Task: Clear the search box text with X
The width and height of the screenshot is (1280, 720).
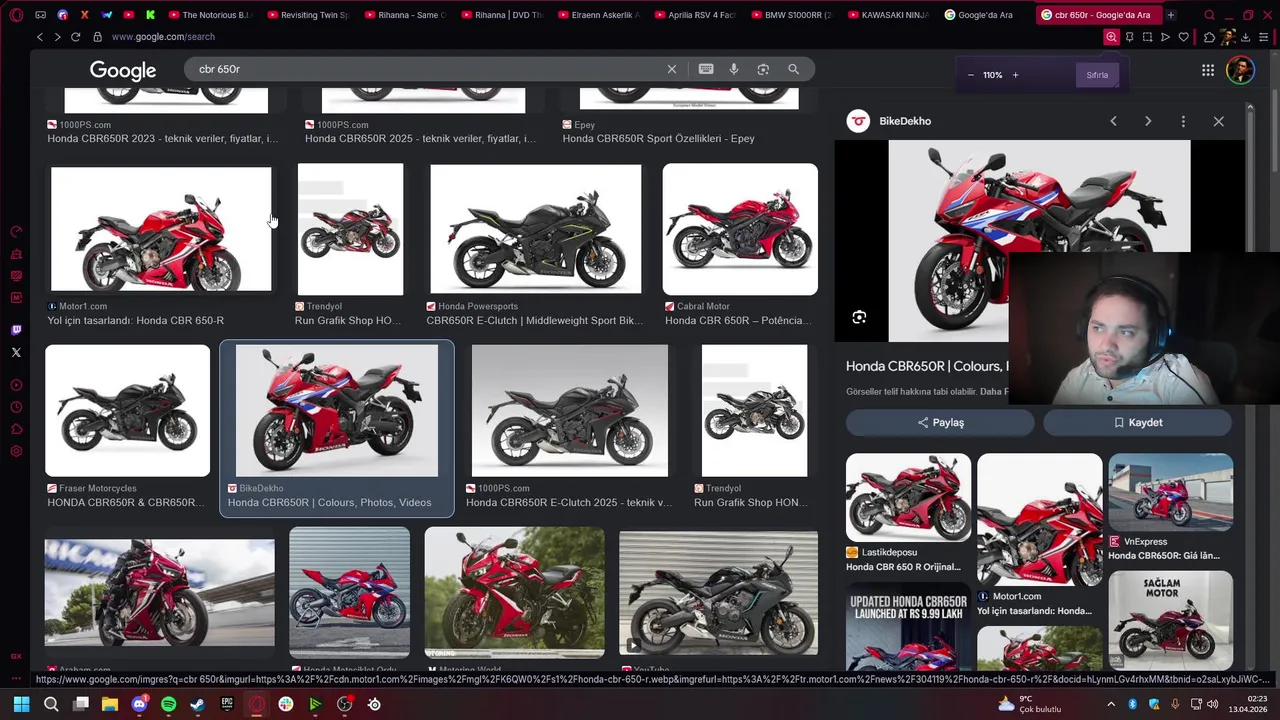Action: coord(672,69)
